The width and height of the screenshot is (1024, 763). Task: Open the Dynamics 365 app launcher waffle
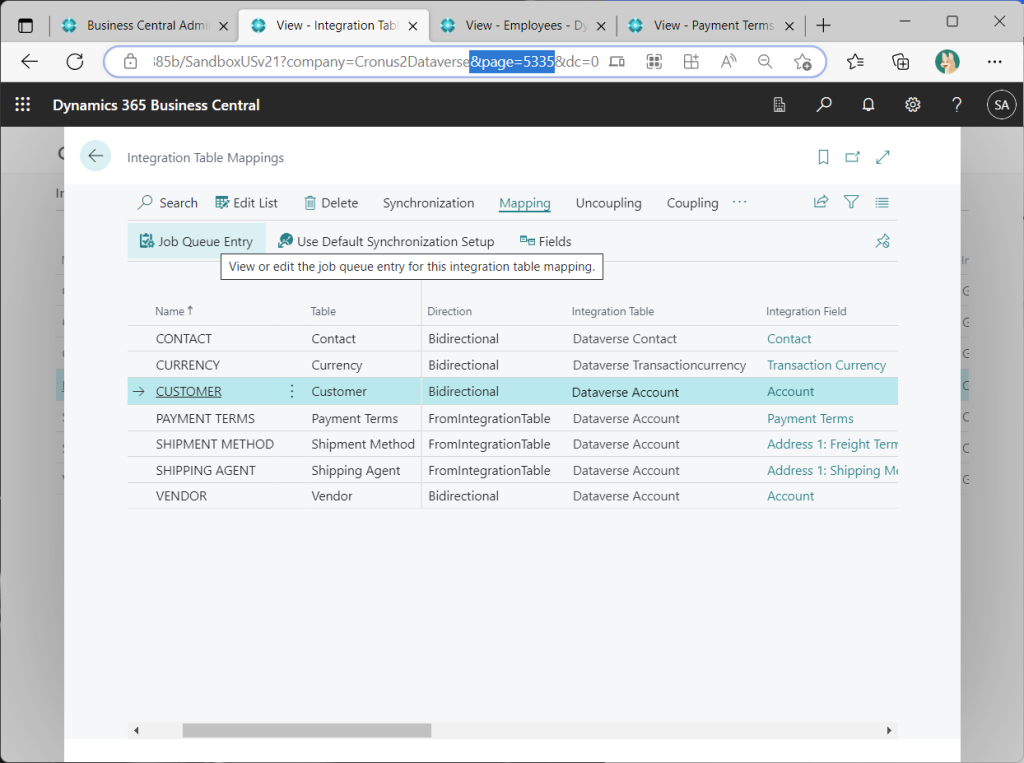tap(23, 105)
